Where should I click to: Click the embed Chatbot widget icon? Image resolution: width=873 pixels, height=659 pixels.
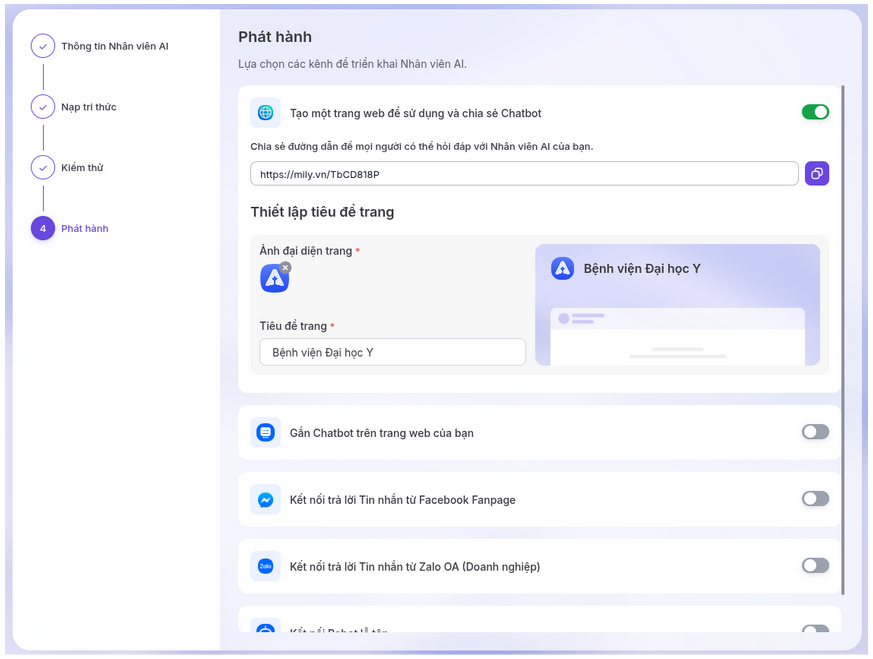[265, 433]
